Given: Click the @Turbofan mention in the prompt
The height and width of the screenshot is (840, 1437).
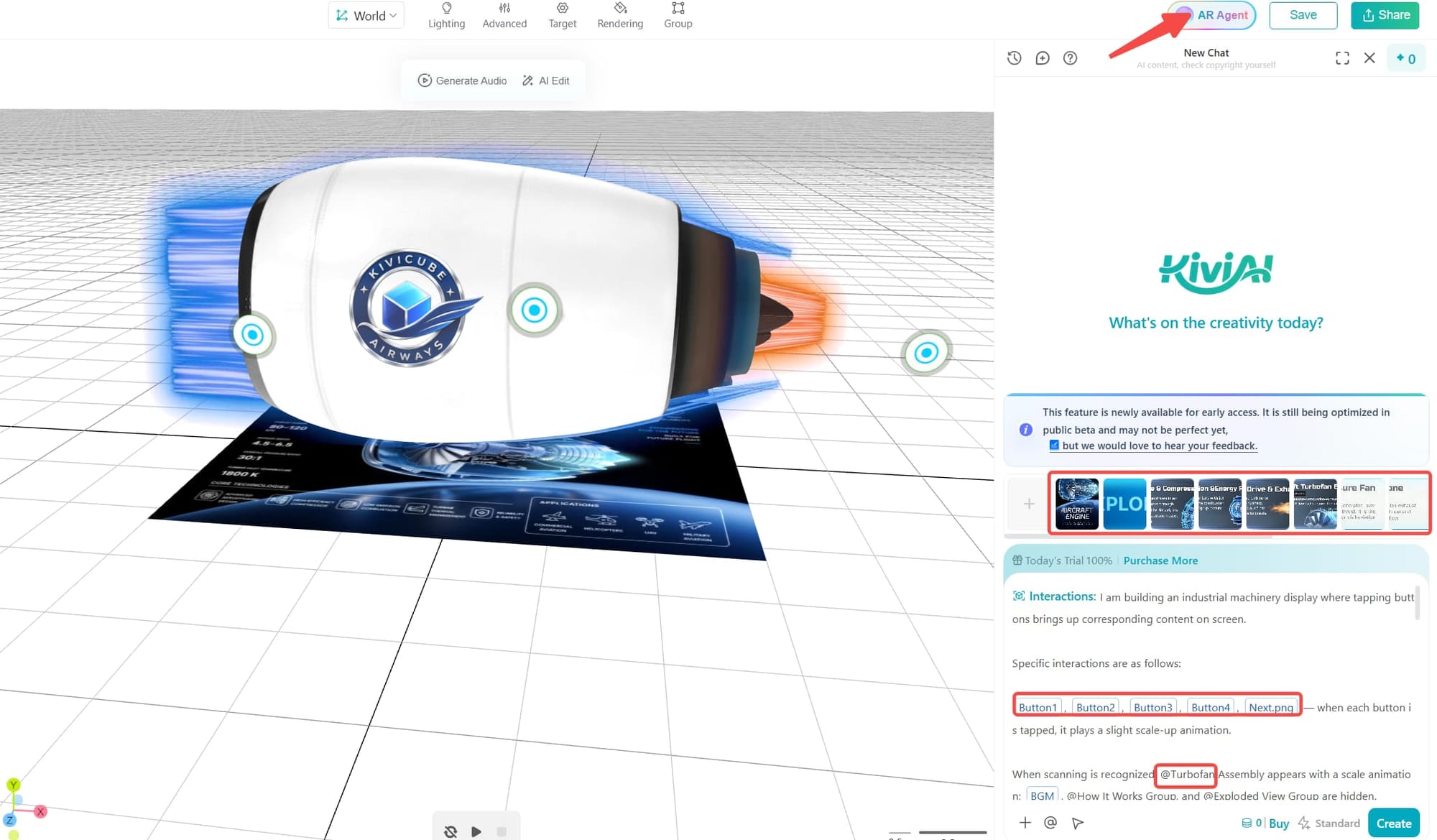Looking at the screenshot, I should [1186, 774].
